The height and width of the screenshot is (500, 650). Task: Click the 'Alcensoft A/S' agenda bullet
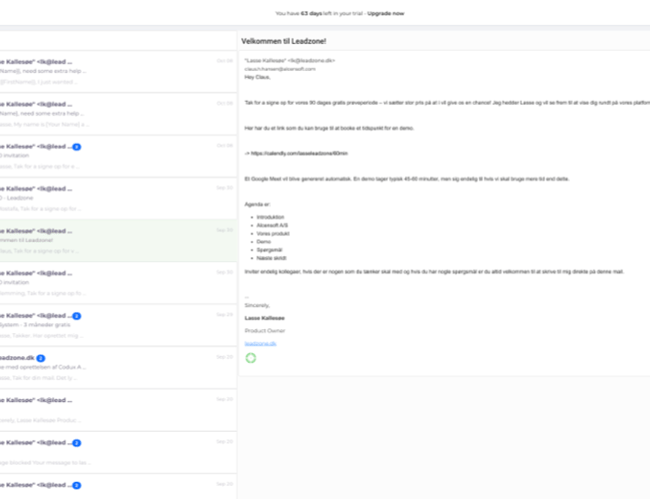tap(272, 225)
